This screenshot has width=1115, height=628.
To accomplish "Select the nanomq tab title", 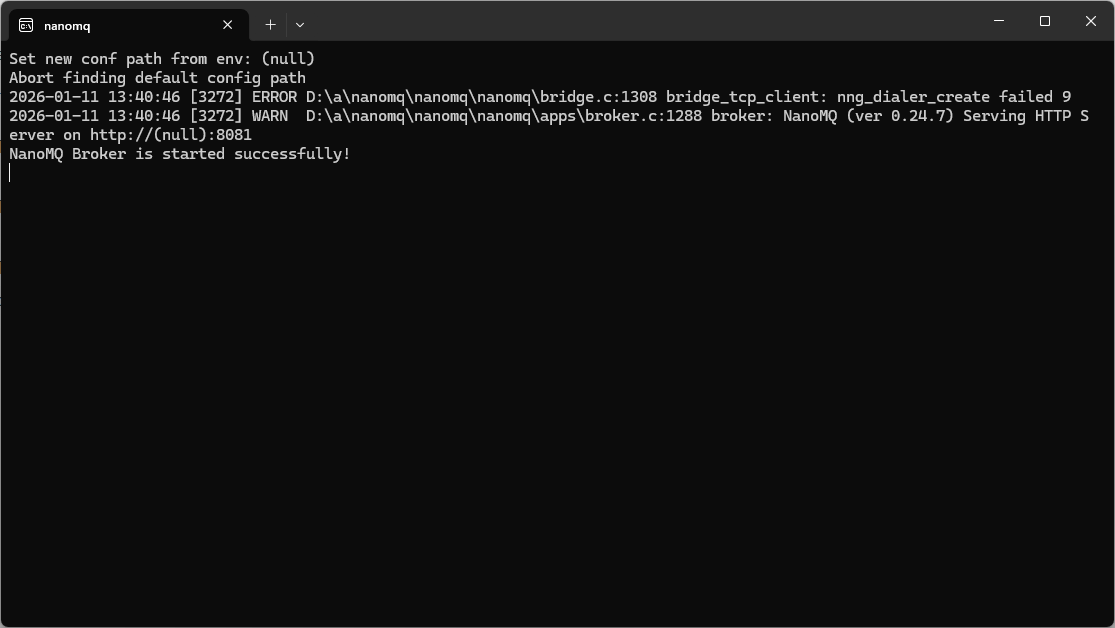I will [x=67, y=26].
